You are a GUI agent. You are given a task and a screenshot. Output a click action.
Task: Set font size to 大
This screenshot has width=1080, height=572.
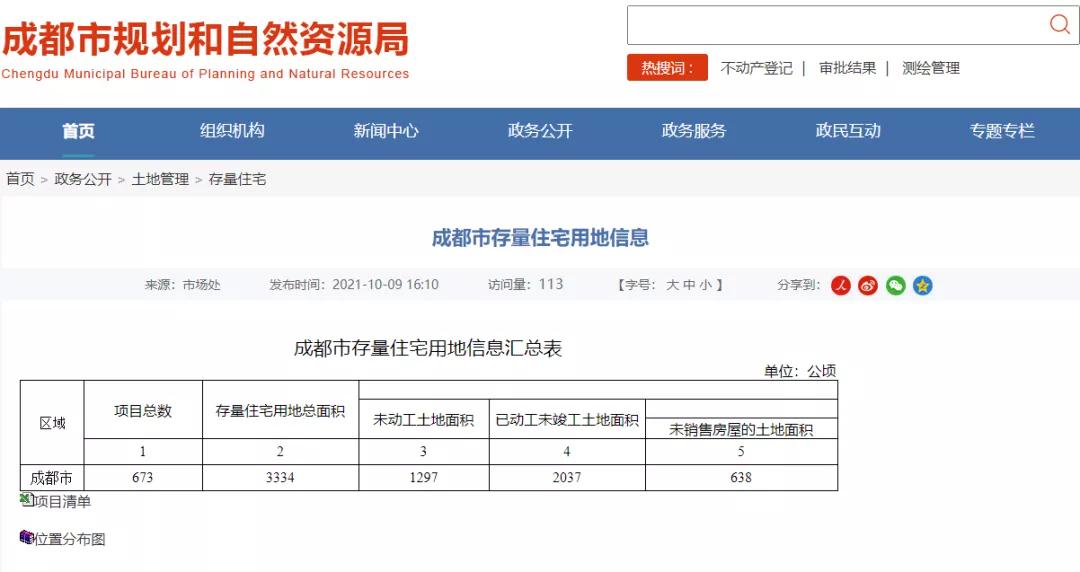[x=672, y=285]
